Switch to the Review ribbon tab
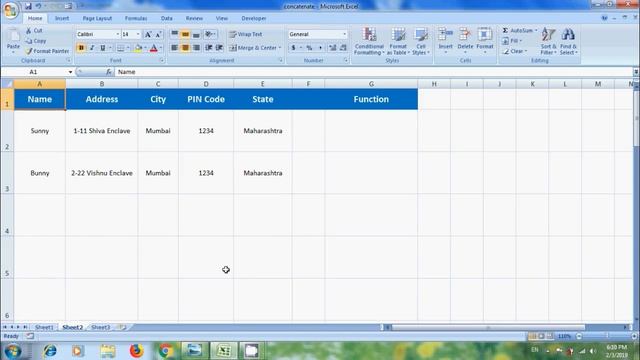 click(x=194, y=18)
